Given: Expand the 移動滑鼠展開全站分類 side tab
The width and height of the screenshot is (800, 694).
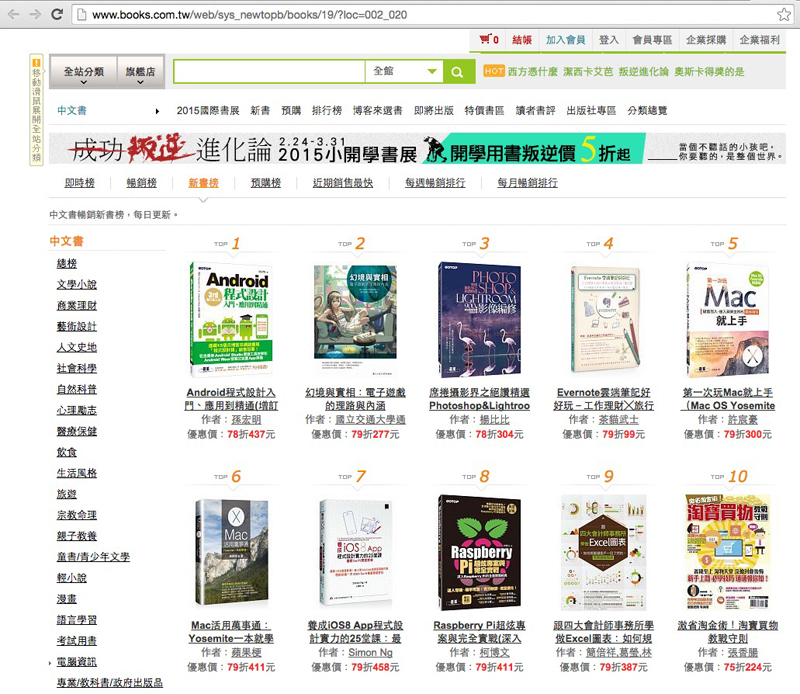Looking at the screenshot, I should [36, 110].
